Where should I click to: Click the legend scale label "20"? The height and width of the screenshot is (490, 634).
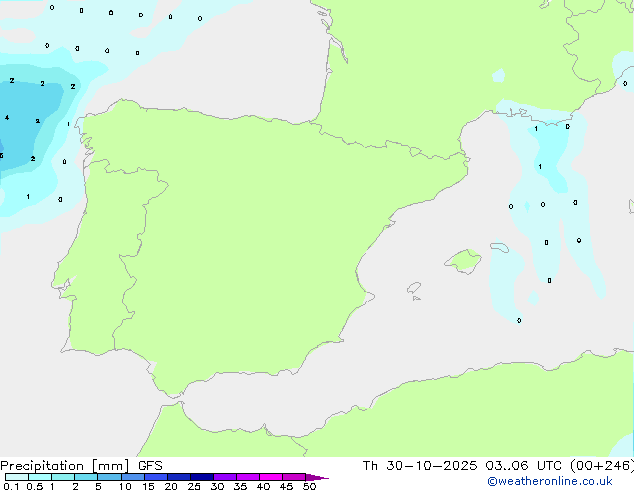[171, 486]
